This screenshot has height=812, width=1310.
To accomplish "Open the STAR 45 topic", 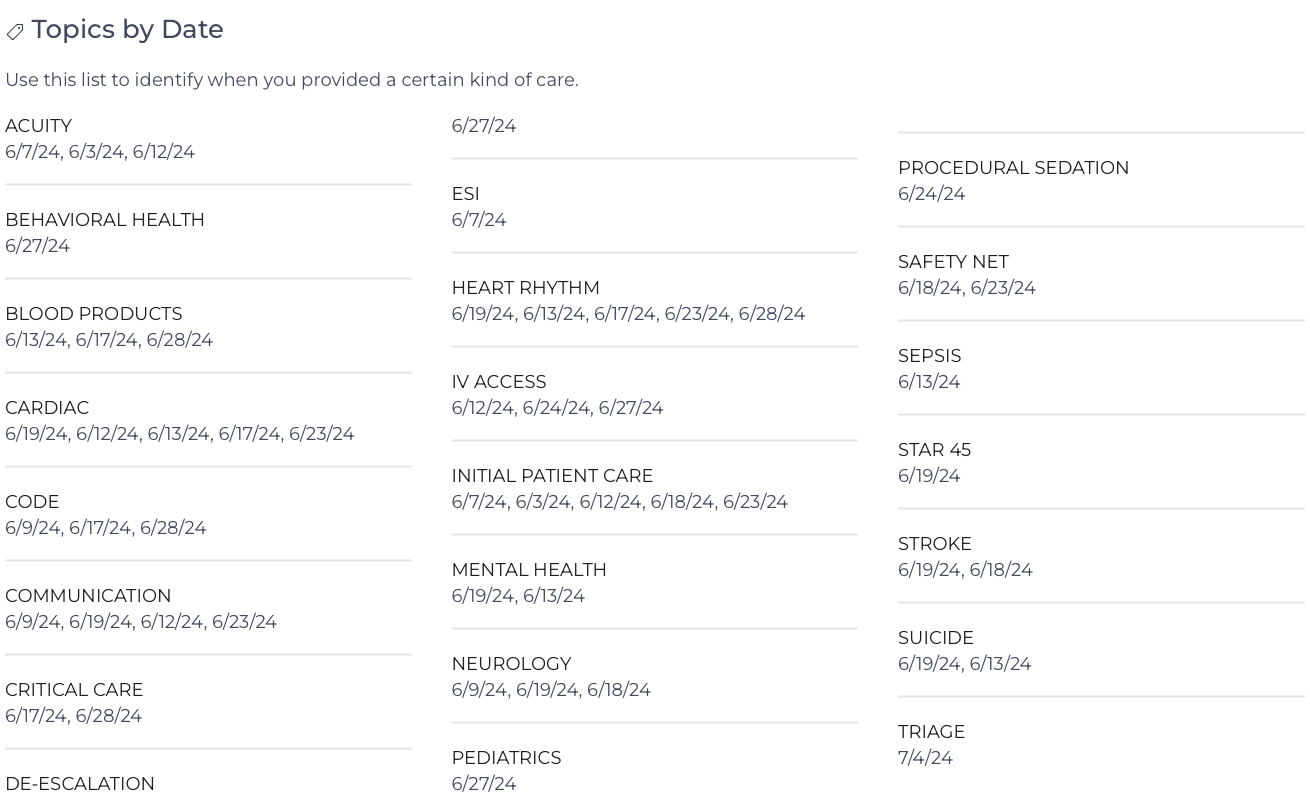I will point(935,450).
